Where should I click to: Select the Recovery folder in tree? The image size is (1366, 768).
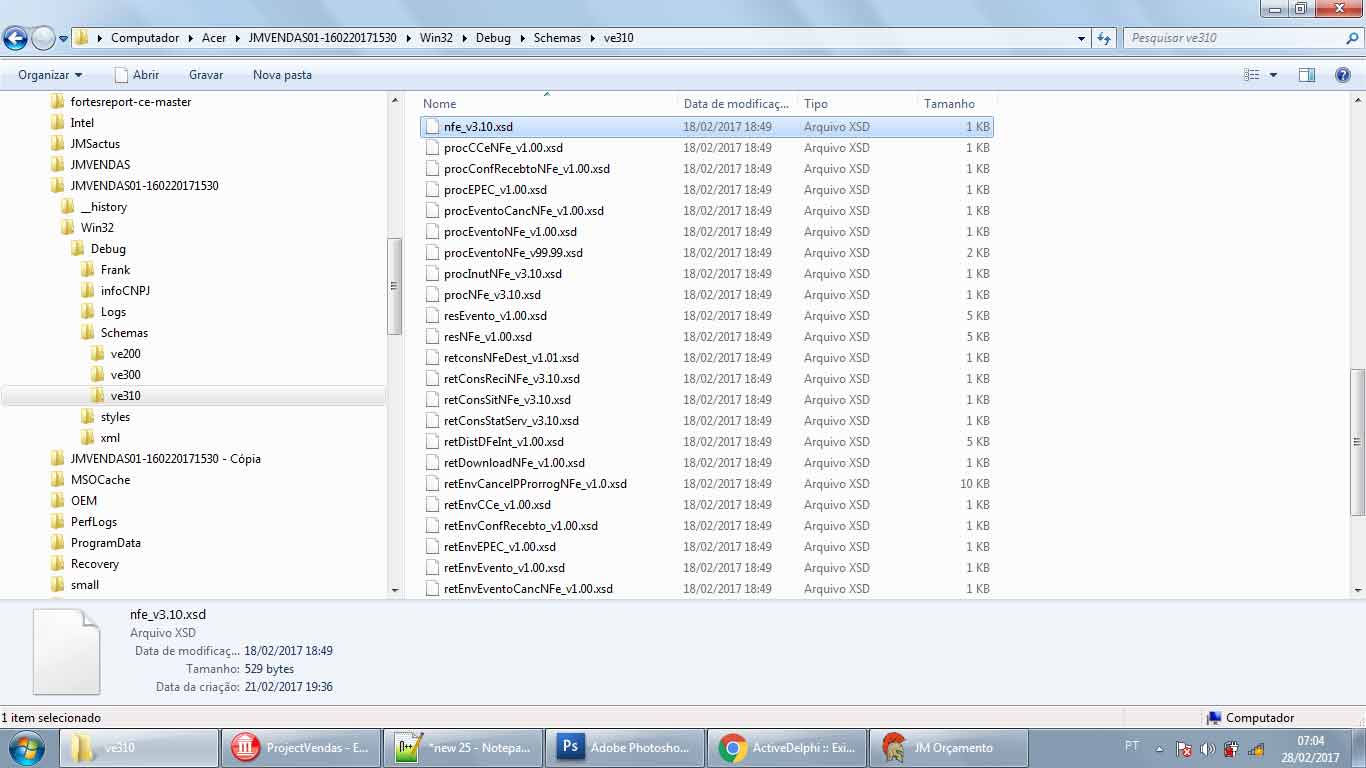(x=95, y=564)
